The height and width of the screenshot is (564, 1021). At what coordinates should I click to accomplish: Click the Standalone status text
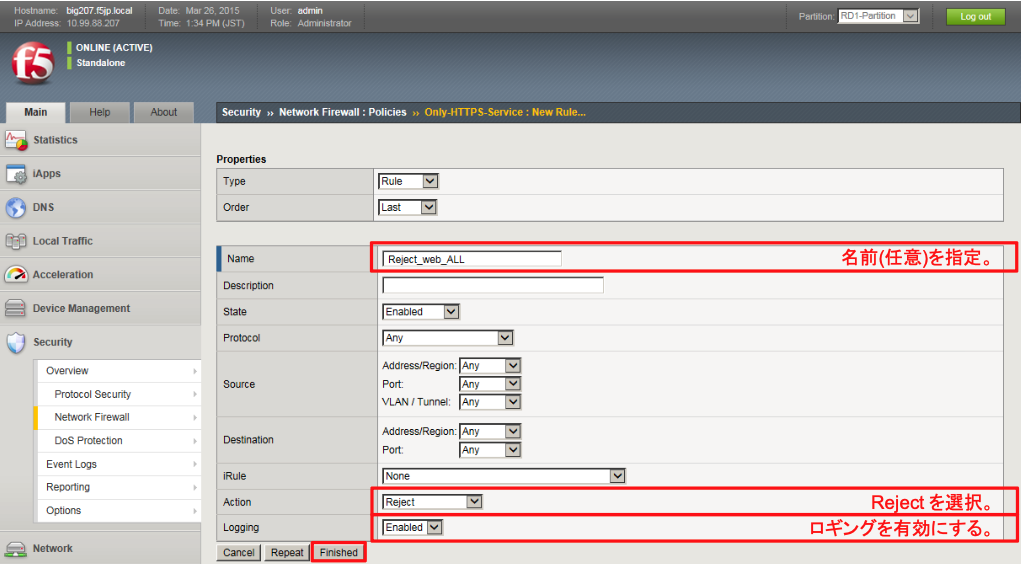click(x=101, y=63)
